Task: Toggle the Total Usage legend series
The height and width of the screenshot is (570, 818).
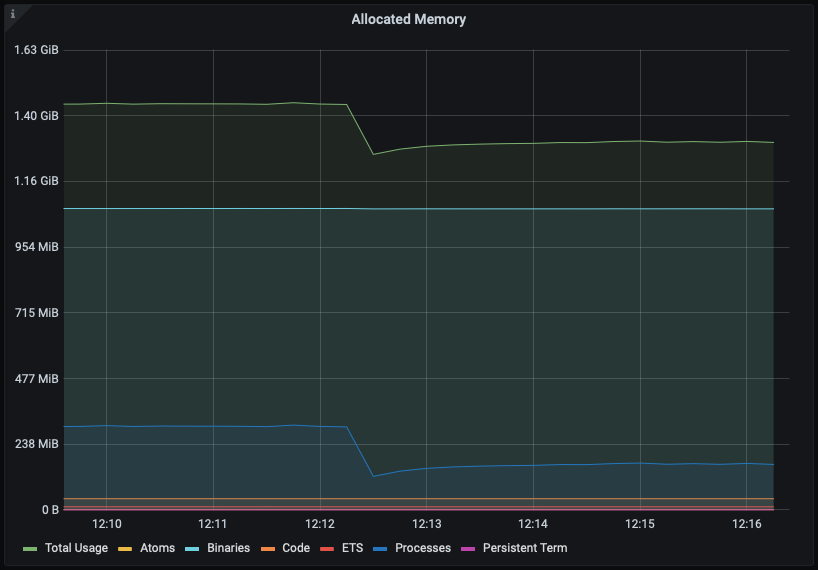Action: tap(76, 548)
